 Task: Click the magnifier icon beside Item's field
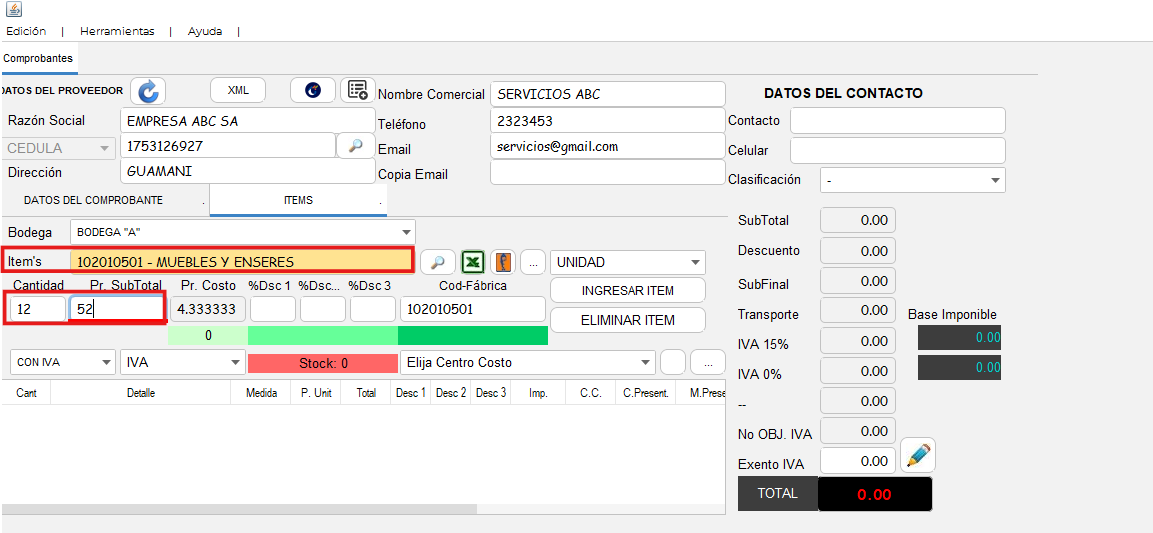coord(437,262)
